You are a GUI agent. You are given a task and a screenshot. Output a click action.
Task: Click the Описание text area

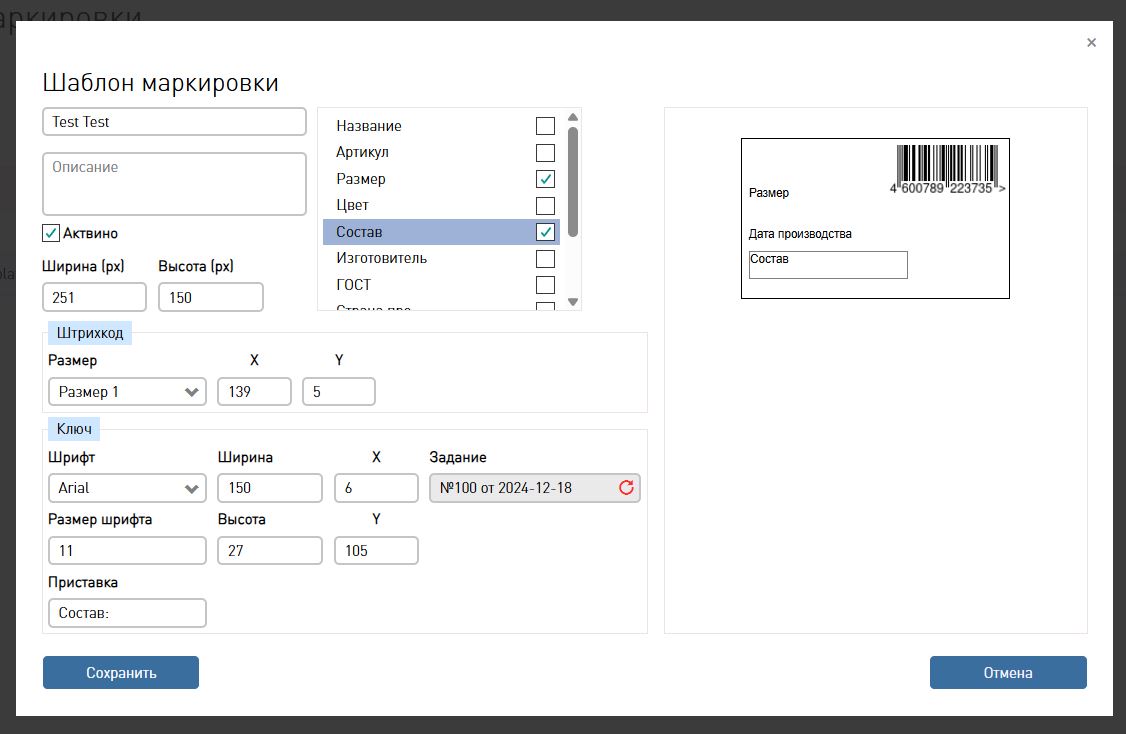coord(175,184)
